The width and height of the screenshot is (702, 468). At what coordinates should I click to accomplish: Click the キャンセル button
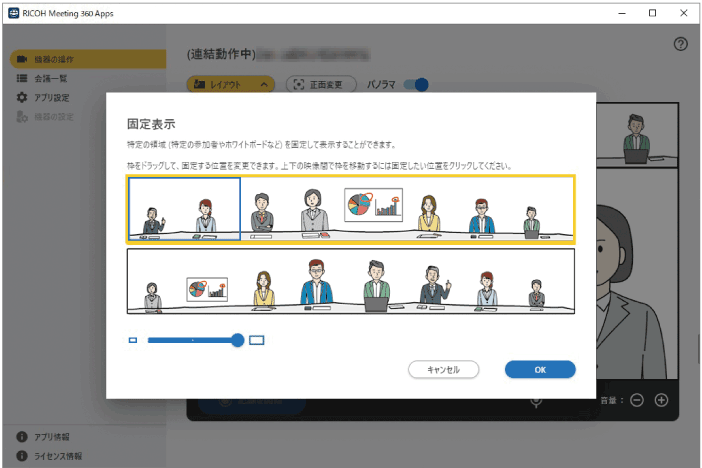pyautogui.click(x=443, y=369)
